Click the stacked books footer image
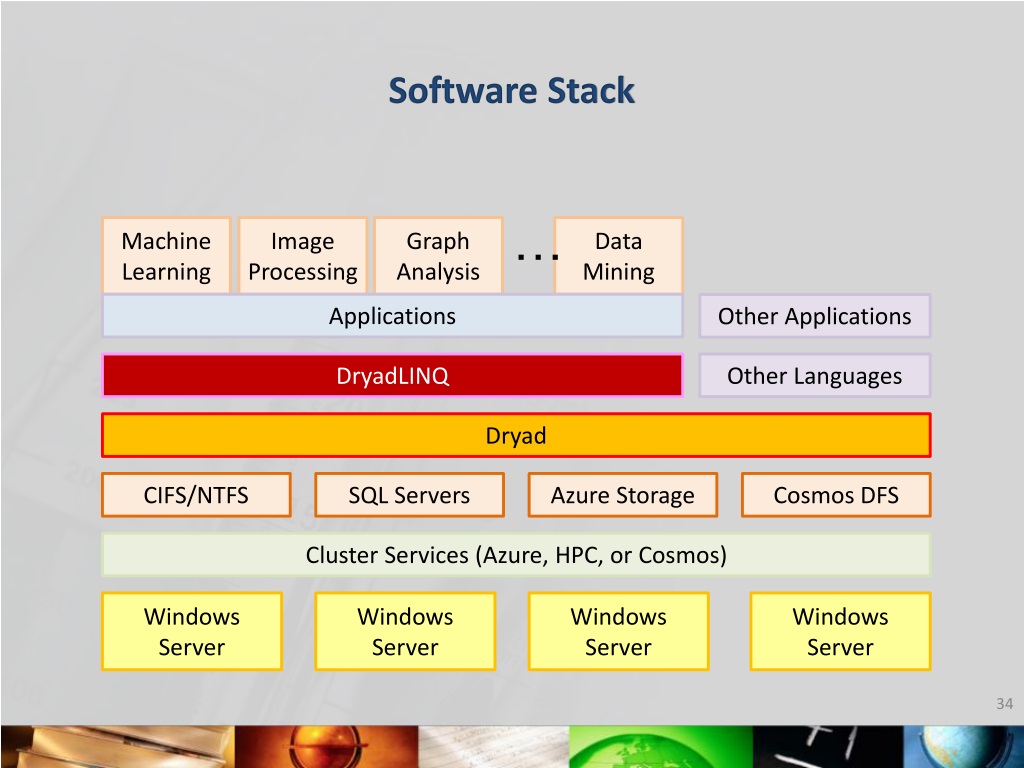 click(x=118, y=746)
